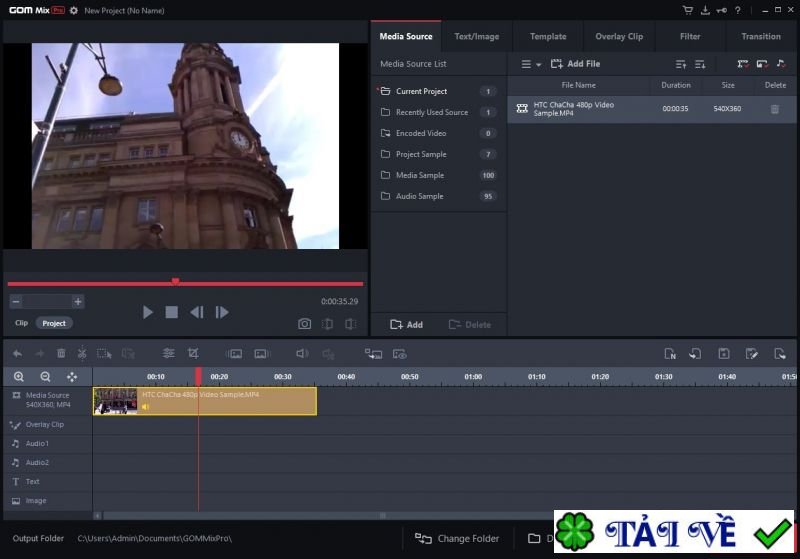Zoom in on the timeline
800x559 pixels.
point(19,377)
